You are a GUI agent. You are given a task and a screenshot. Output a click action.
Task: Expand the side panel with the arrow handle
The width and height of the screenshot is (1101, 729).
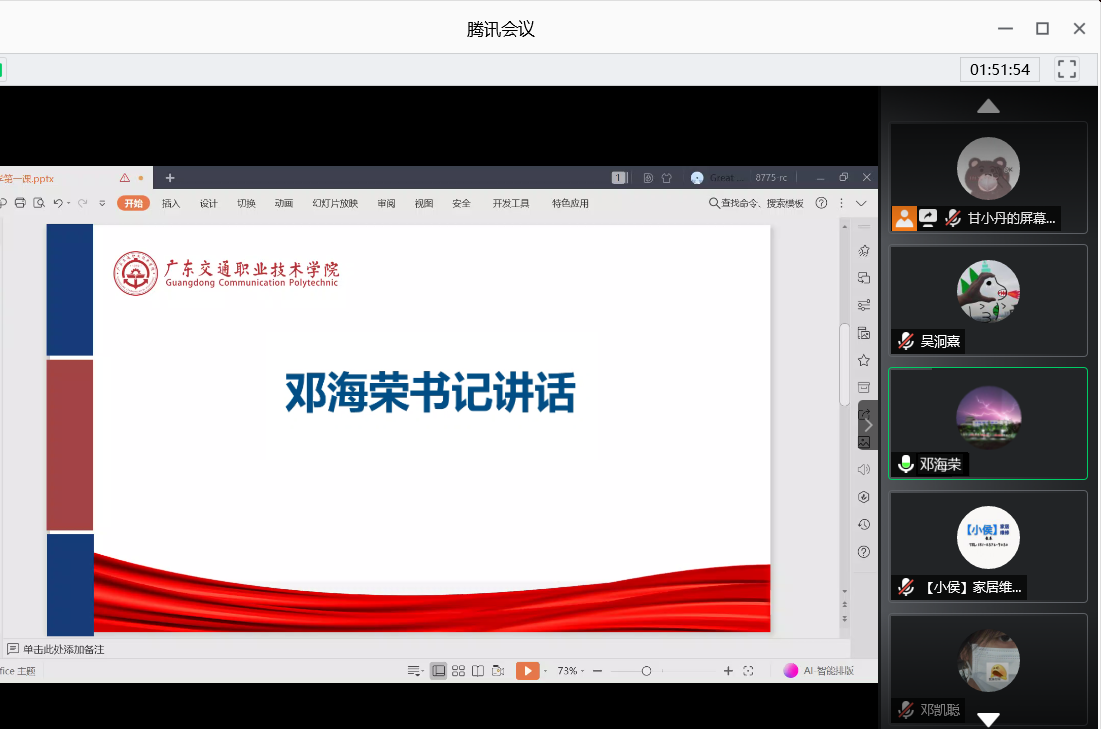coord(869,425)
